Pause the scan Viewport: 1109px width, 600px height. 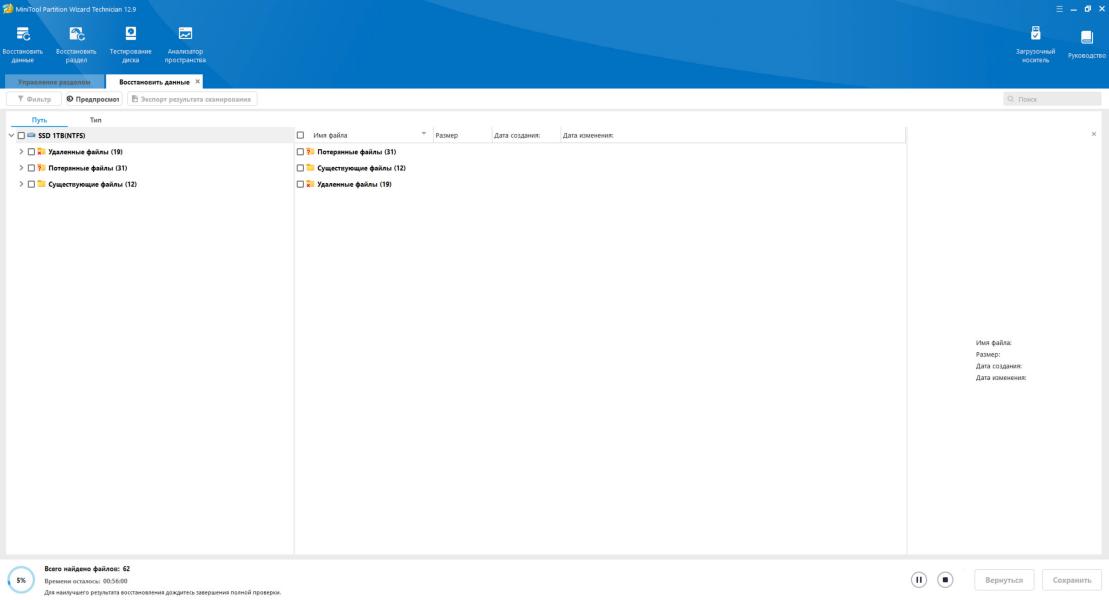point(919,579)
